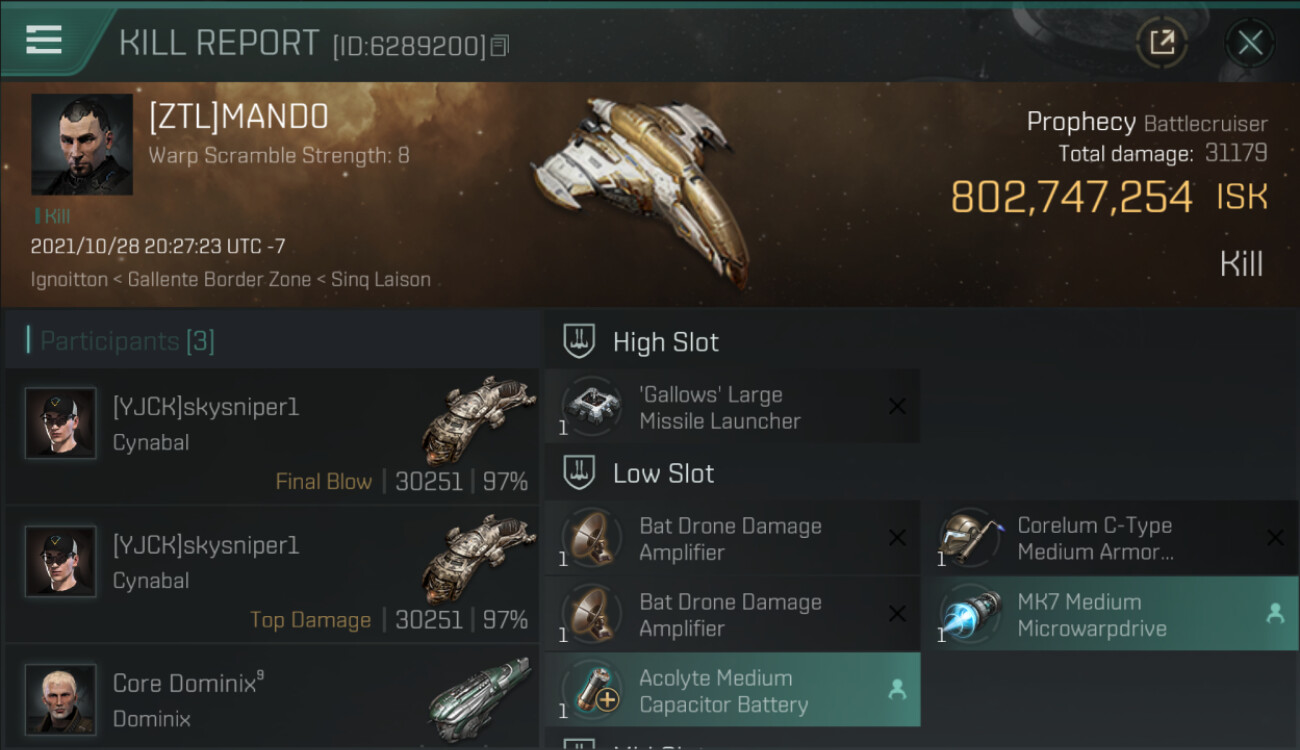Open MANDO's character portrait

tap(82, 144)
